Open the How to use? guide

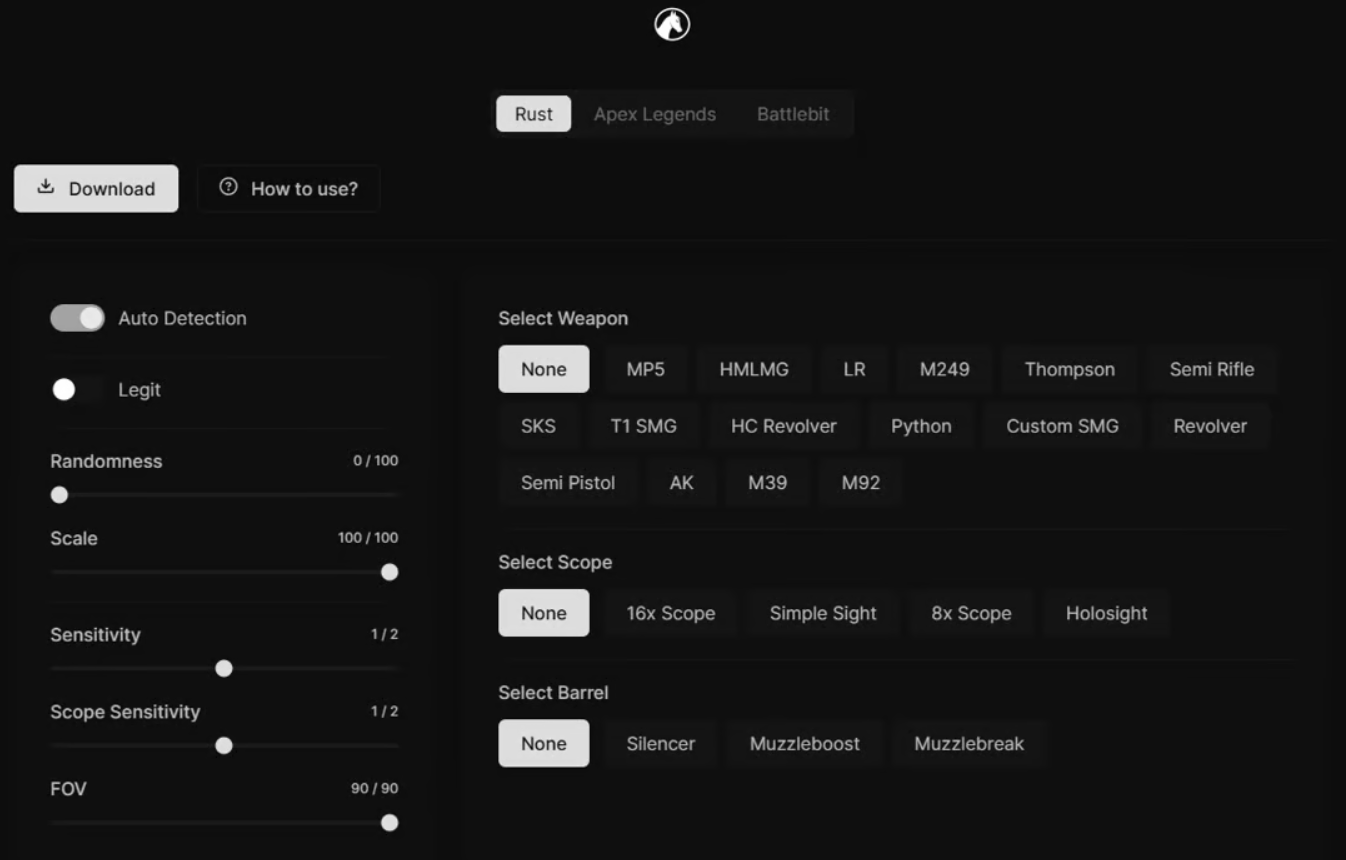pos(289,188)
